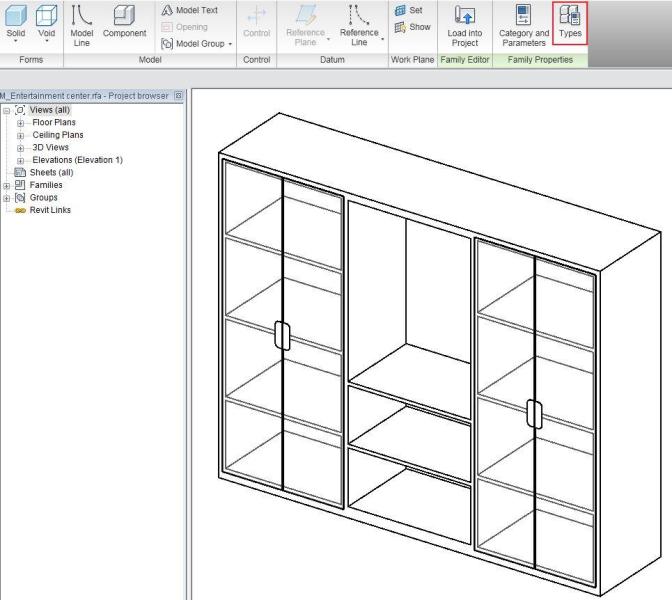Image resolution: width=672 pixels, height=600 pixels.
Task: Select the Reference Line tool
Action: tap(359, 25)
